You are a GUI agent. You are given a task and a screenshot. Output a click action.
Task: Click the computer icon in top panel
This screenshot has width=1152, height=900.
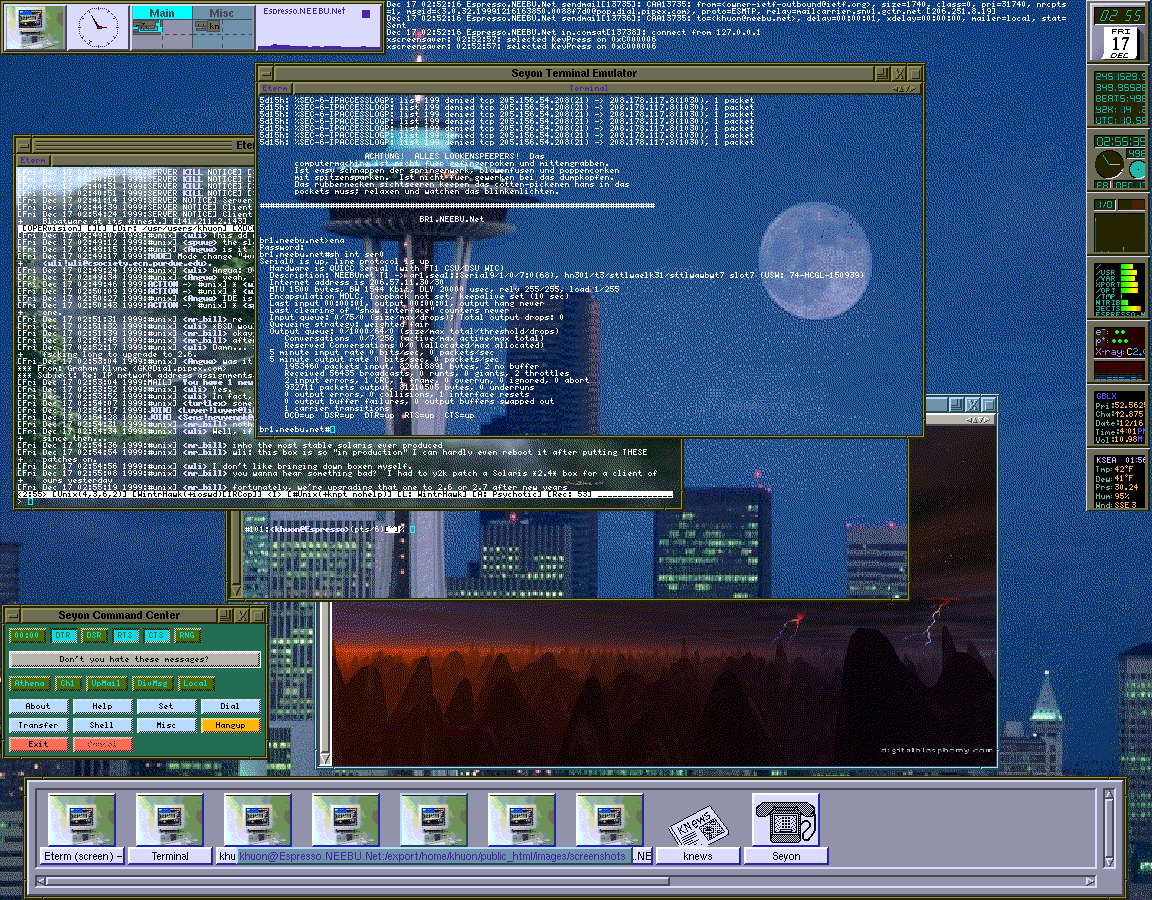35,26
